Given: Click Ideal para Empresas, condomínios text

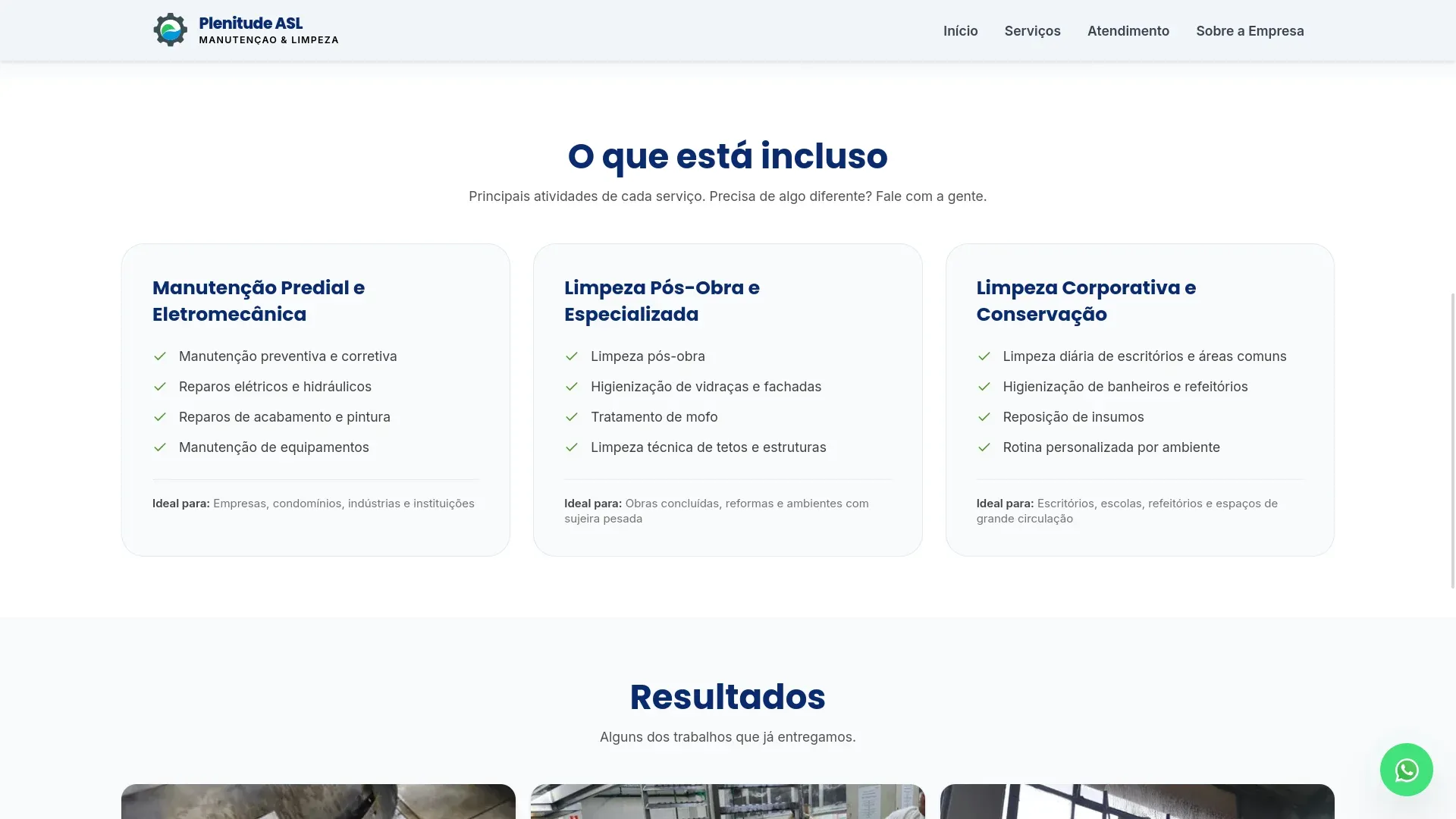Looking at the screenshot, I should pyautogui.click(x=313, y=504).
